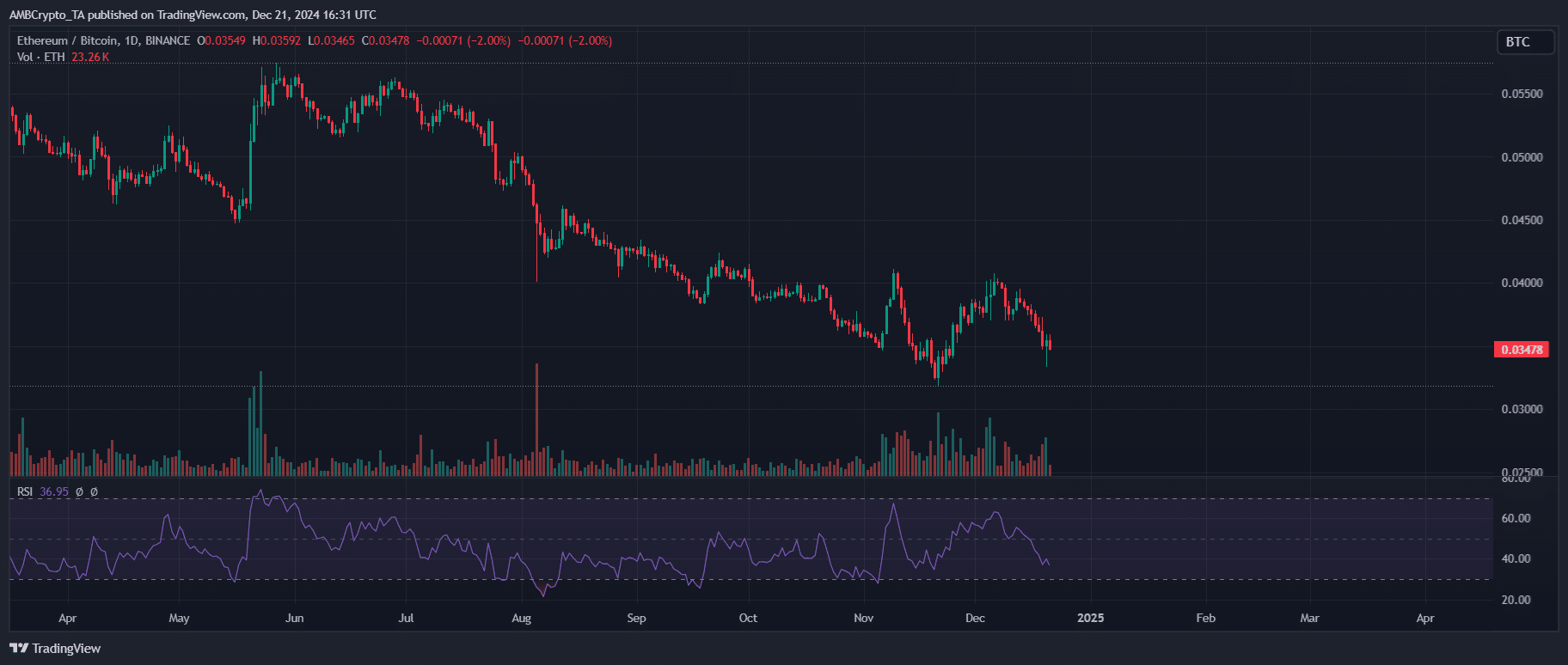Select the RSI indicator label
1568x665 pixels.
[x=25, y=491]
